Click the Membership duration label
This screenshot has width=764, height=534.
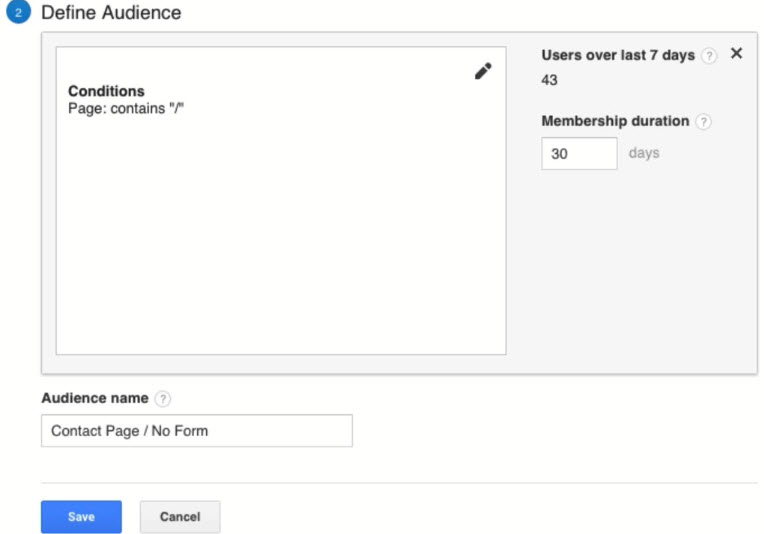(x=615, y=121)
